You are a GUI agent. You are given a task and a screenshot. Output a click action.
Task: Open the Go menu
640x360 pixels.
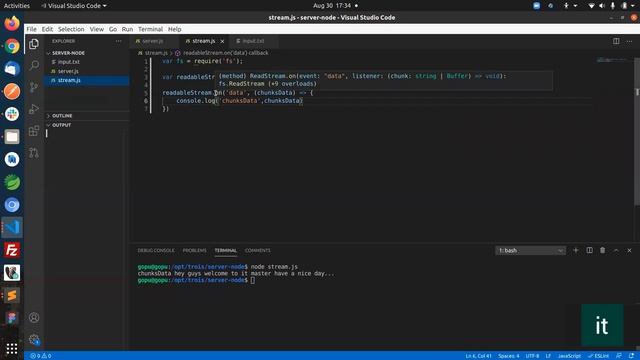113,29
